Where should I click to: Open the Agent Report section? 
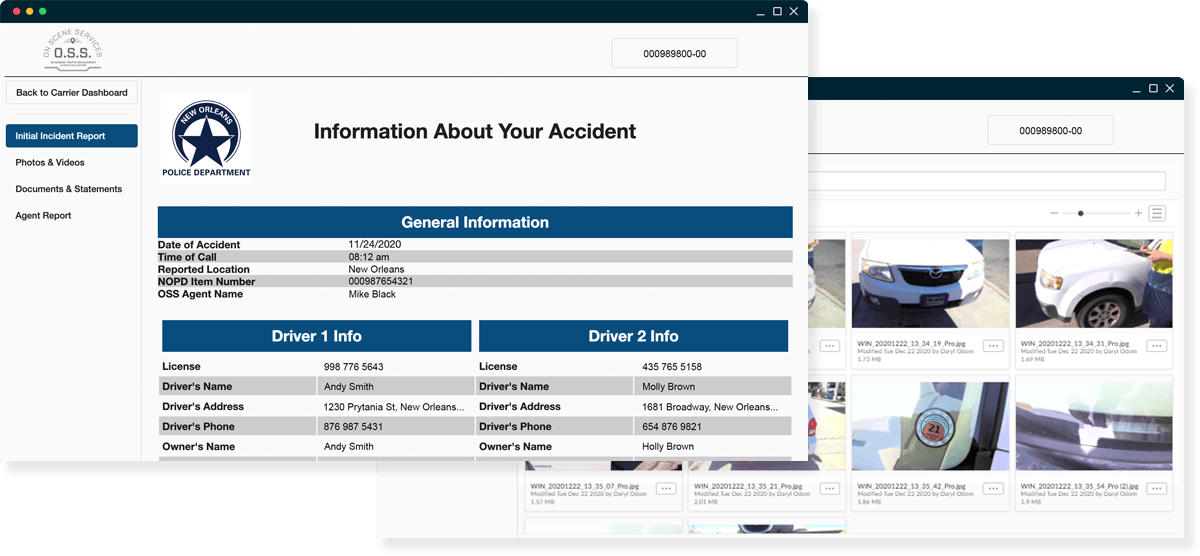[43, 215]
